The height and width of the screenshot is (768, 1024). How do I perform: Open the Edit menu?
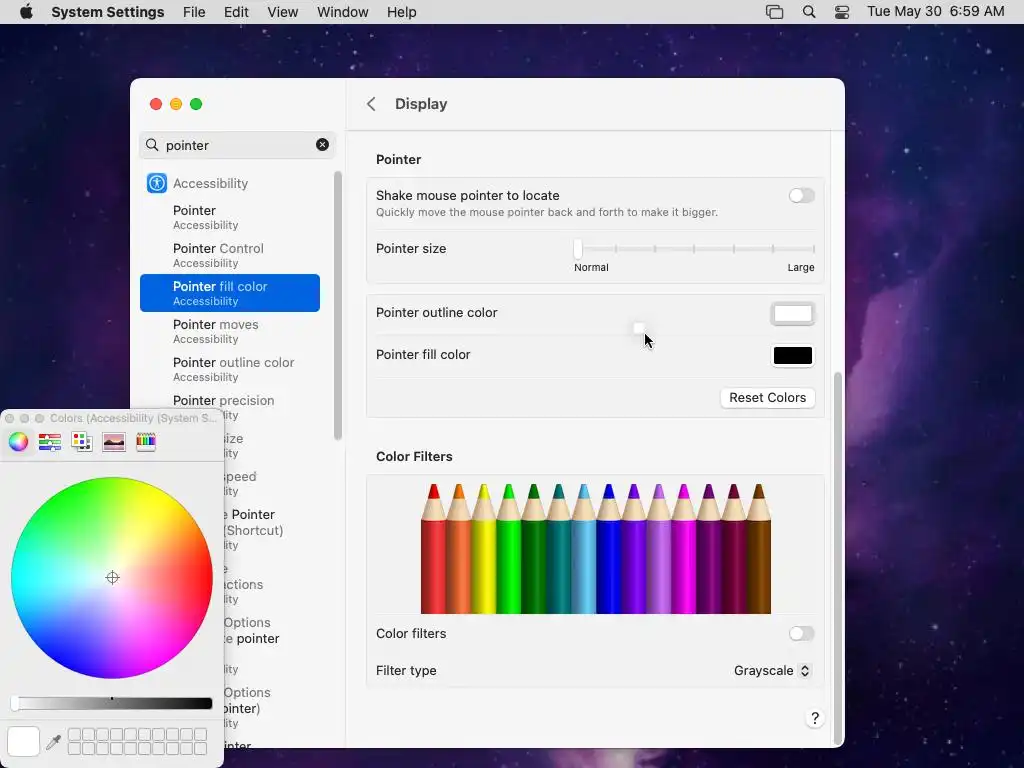click(x=236, y=12)
